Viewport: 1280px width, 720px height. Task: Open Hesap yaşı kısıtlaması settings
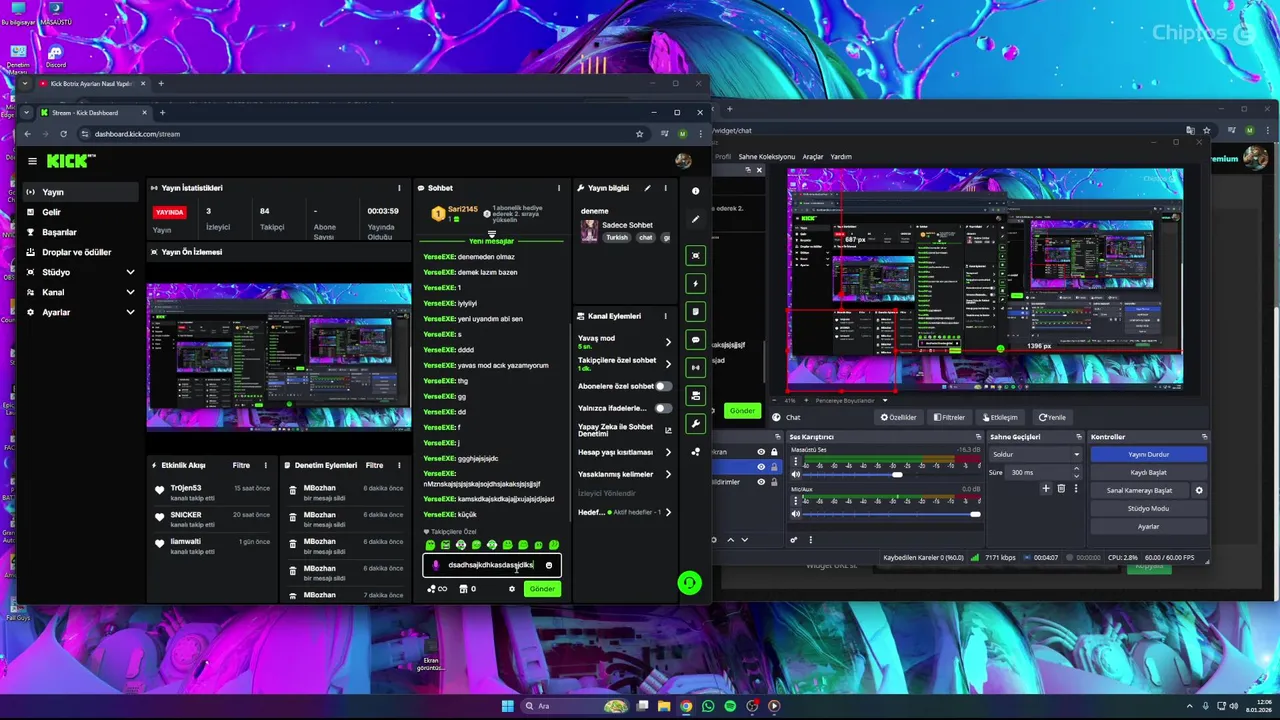point(668,452)
